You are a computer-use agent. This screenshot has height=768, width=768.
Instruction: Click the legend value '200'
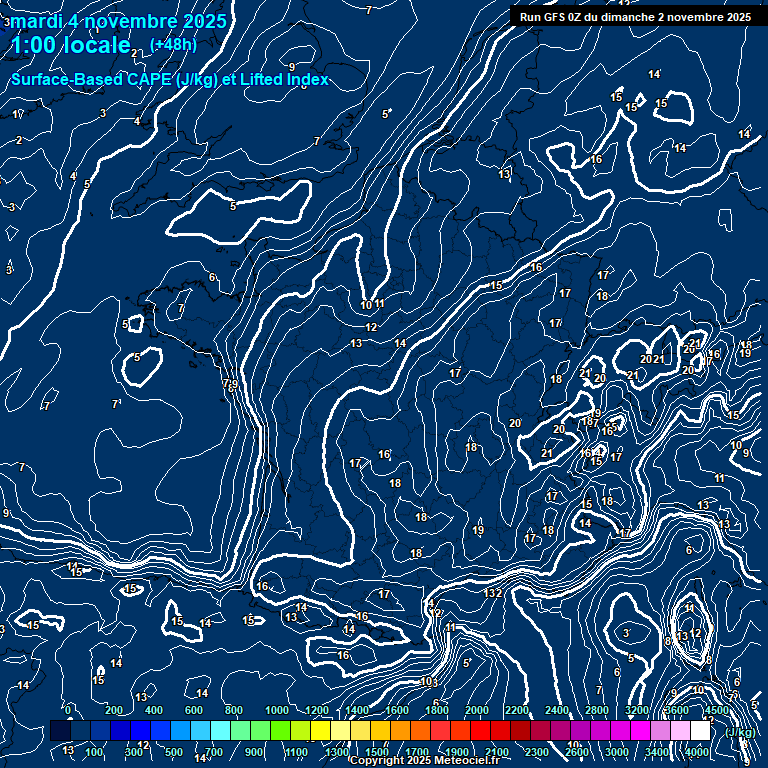114,710
